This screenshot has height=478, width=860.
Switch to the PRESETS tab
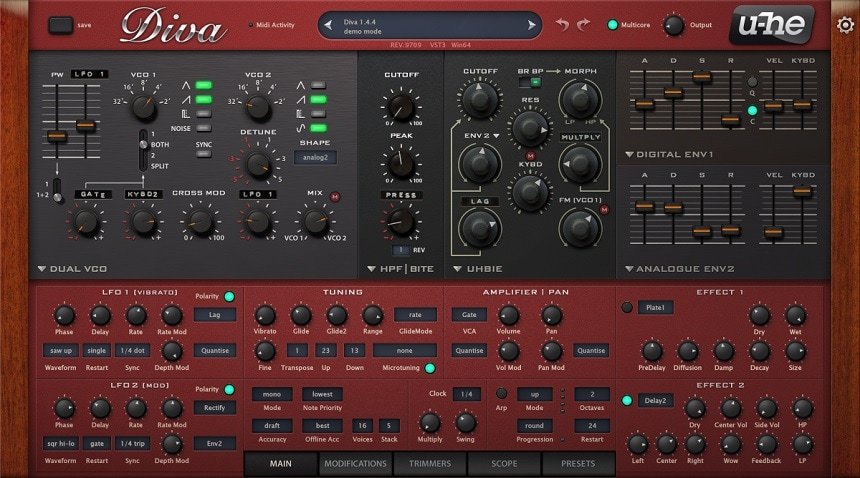tap(578, 464)
